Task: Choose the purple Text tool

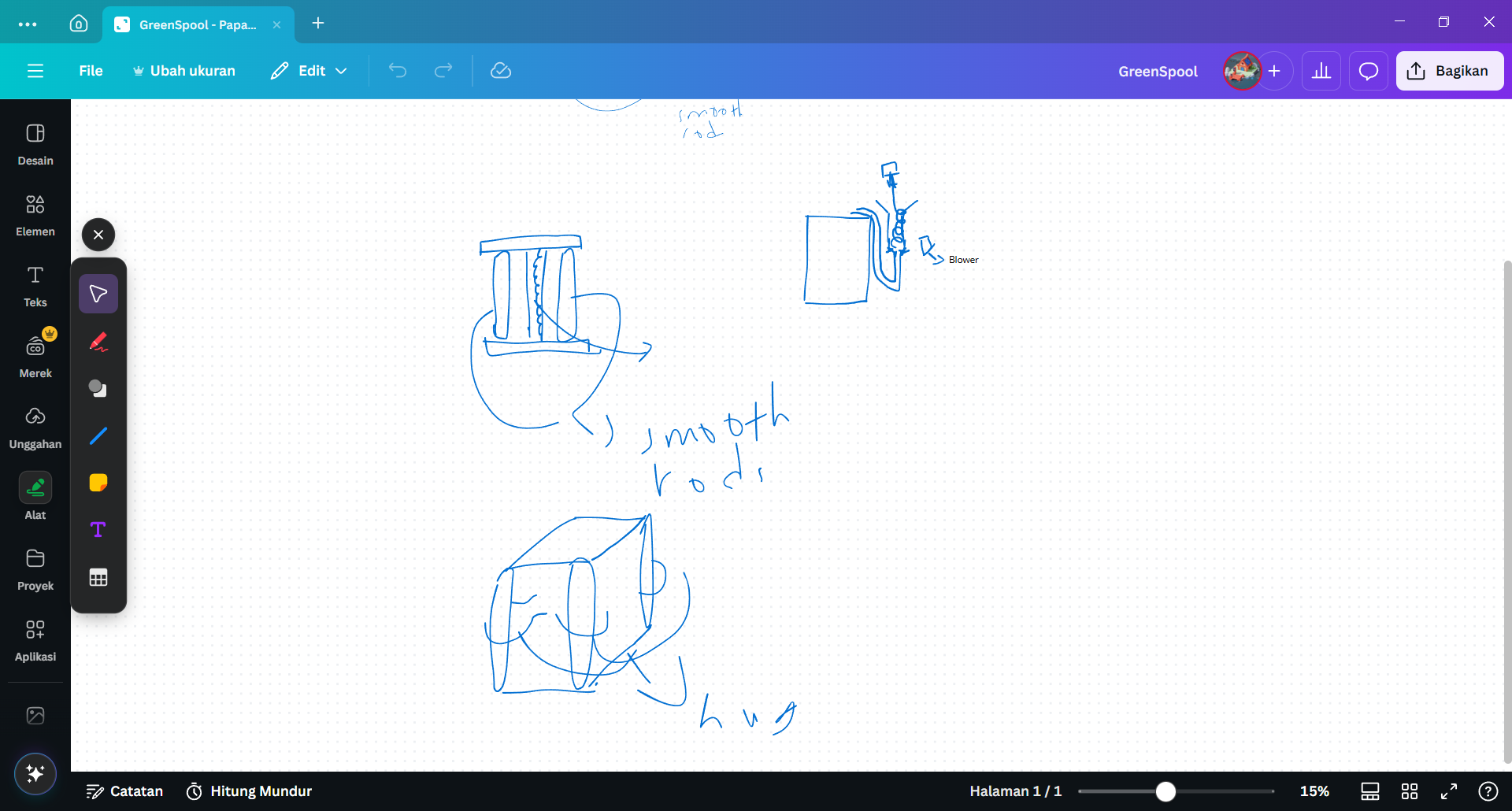Action: pyautogui.click(x=98, y=530)
